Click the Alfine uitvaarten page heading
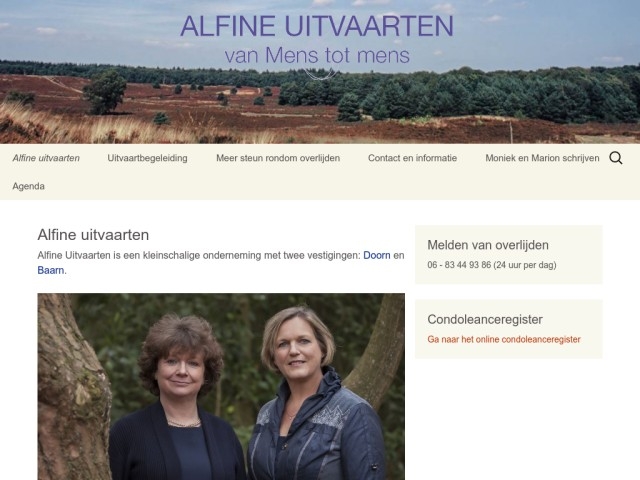 pyautogui.click(x=93, y=235)
